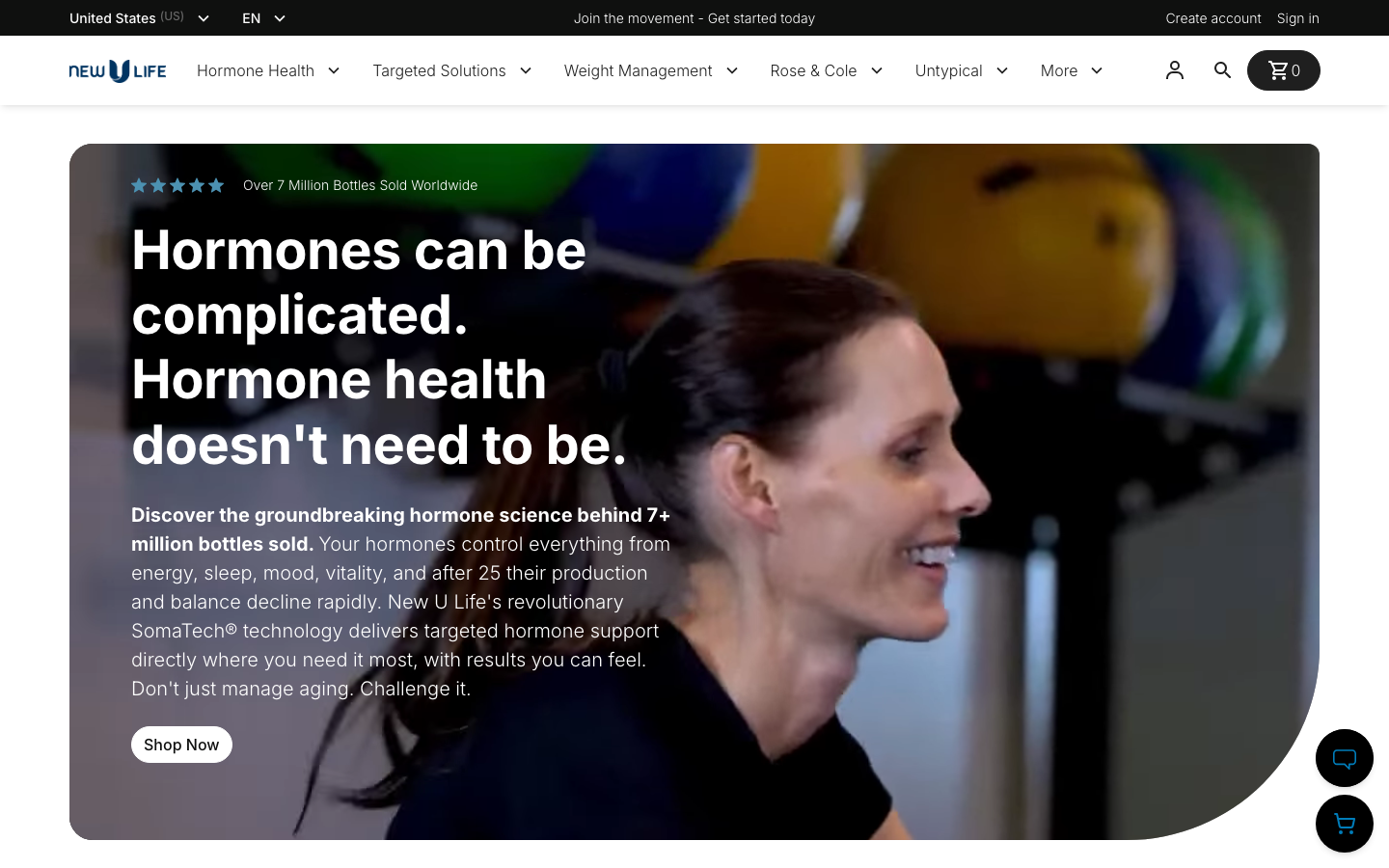Open the user account profile icon
The image size is (1389, 868).
1175,70
